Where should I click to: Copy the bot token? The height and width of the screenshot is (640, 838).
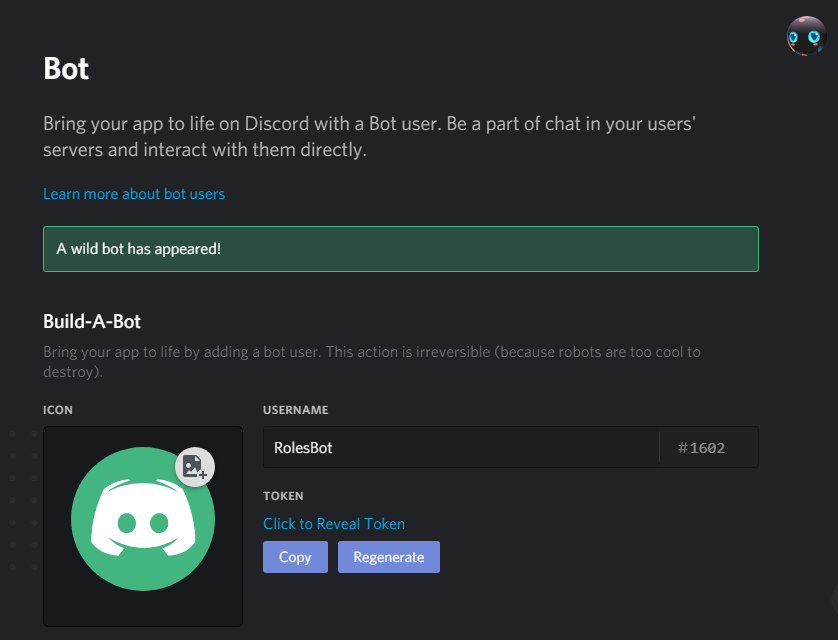296,557
